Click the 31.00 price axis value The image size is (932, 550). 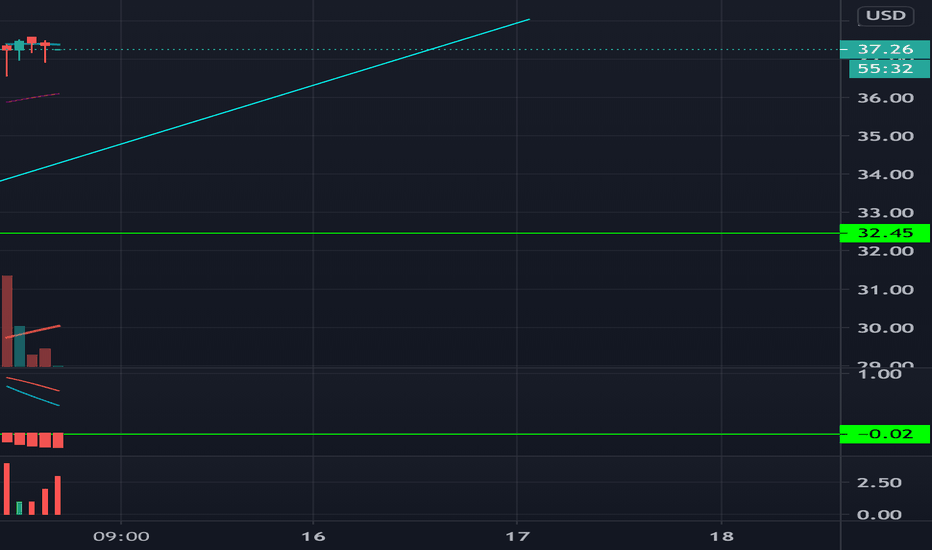(x=885, y=290)
